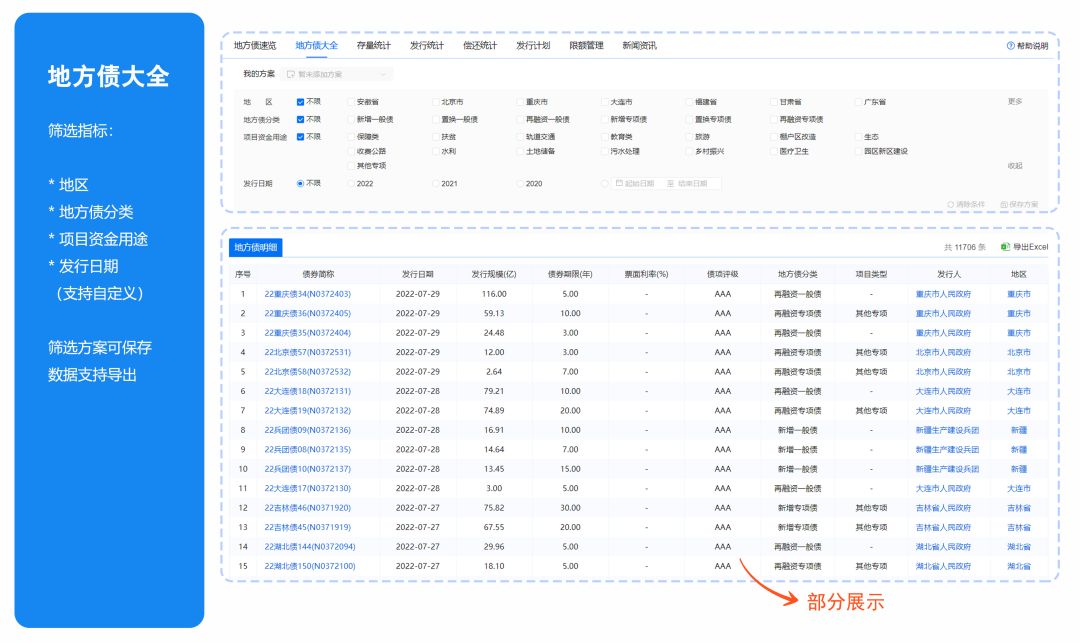1080x643 pixels.
Task: Click the Excel export icon
Action: click(1005, 246)
